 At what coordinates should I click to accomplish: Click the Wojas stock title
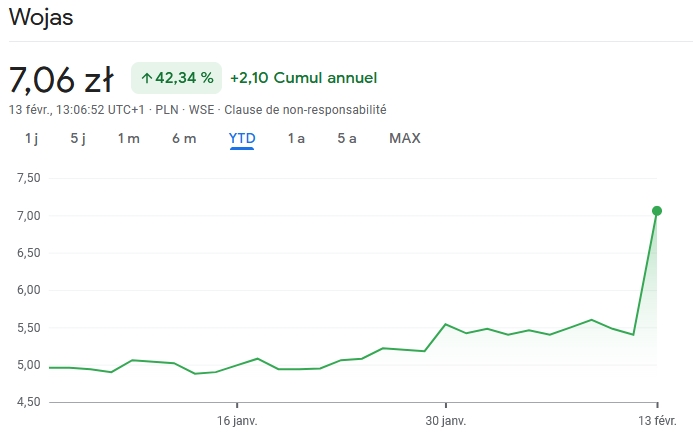[41, 18]
